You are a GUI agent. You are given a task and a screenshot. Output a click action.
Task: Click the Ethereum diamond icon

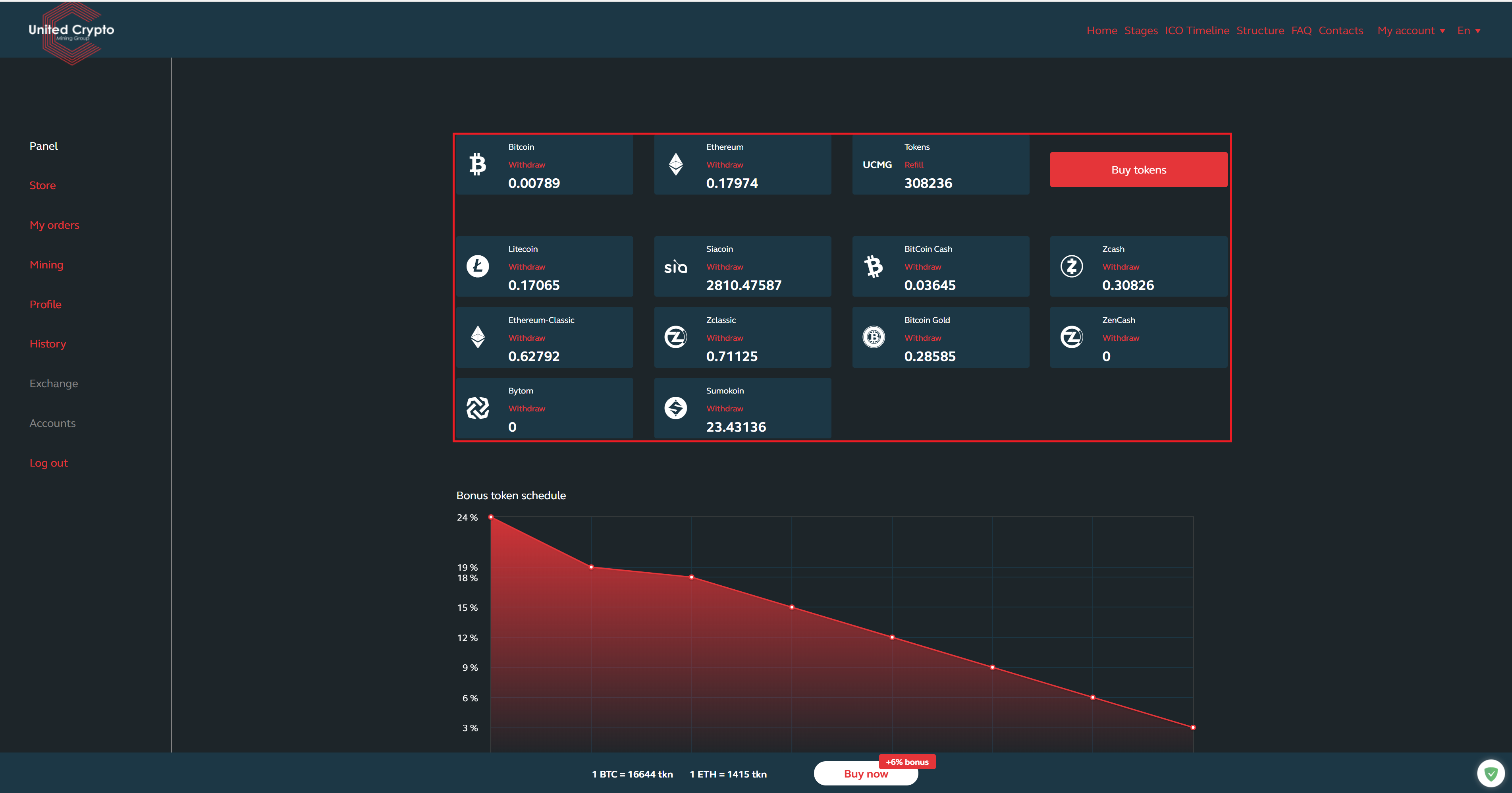[x=675, y=164]
